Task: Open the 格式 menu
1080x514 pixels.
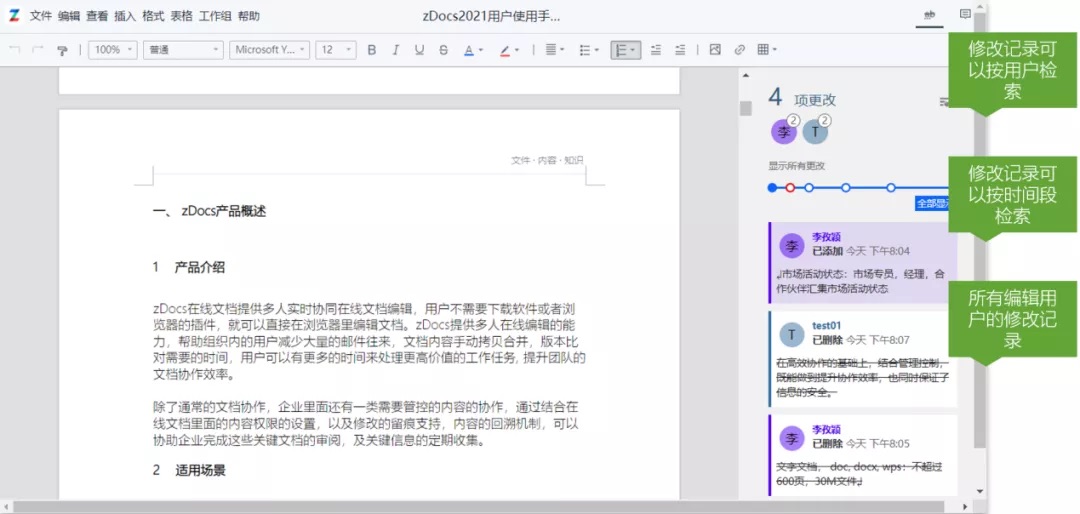Action: tap(153, 16)
